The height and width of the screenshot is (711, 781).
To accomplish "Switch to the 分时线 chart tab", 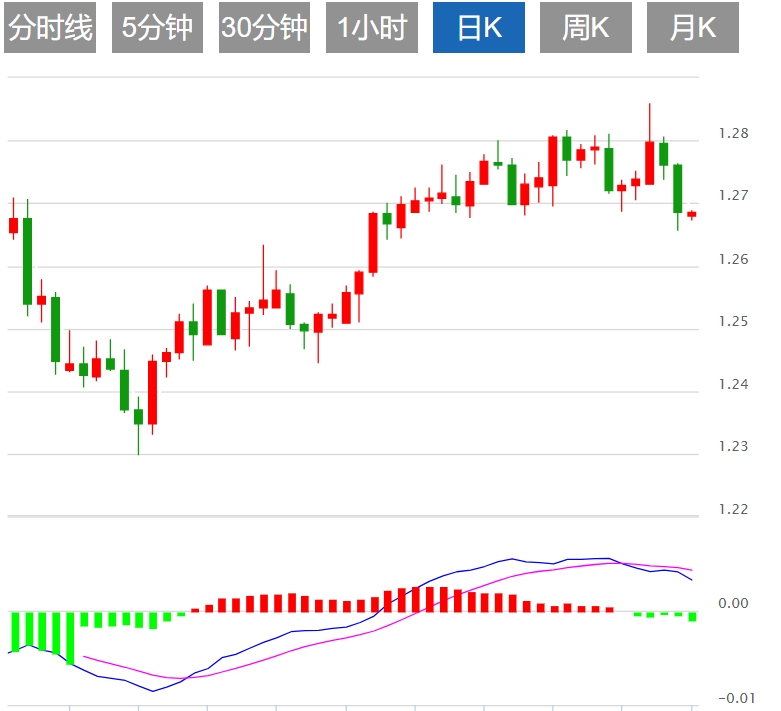I will 50,27.
